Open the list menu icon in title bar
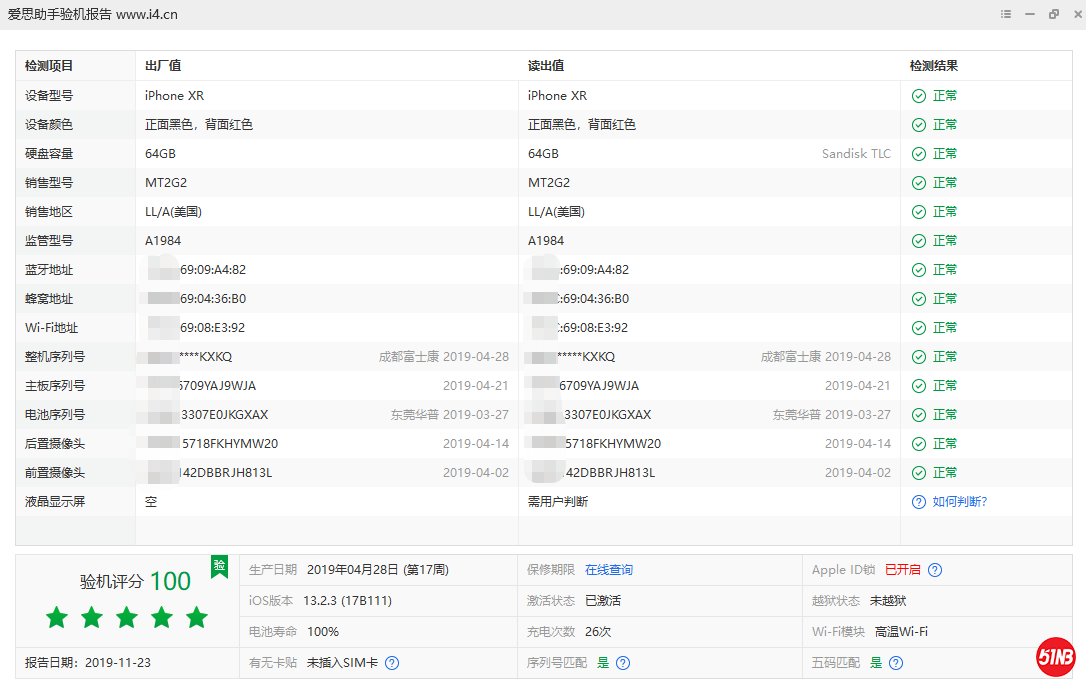Image resolution: width=1086 pixels, height=687 pixels. click(1005, 14)
